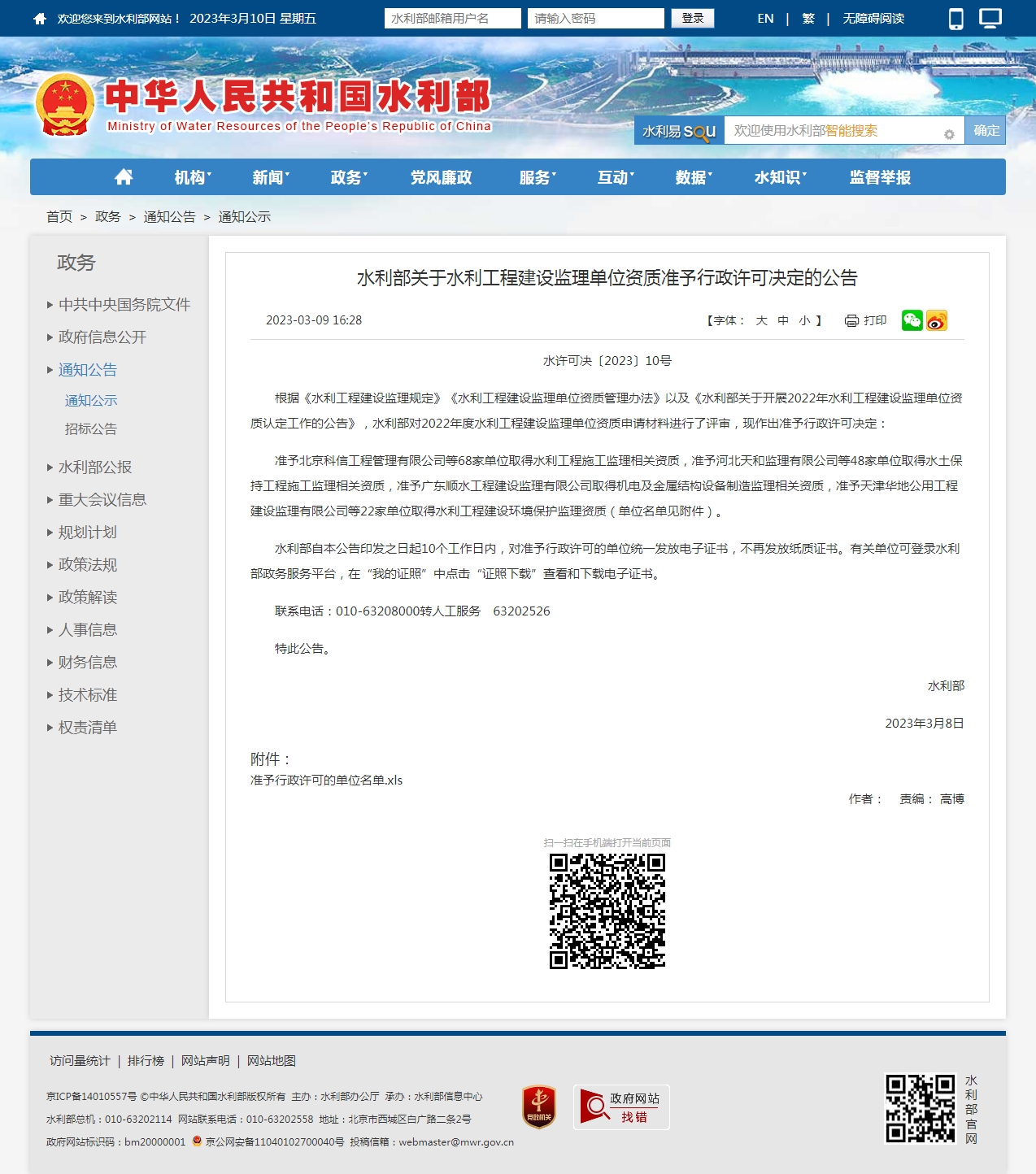
Task: Open the 互动 navigation dropdown
Action: pos(616,177)
